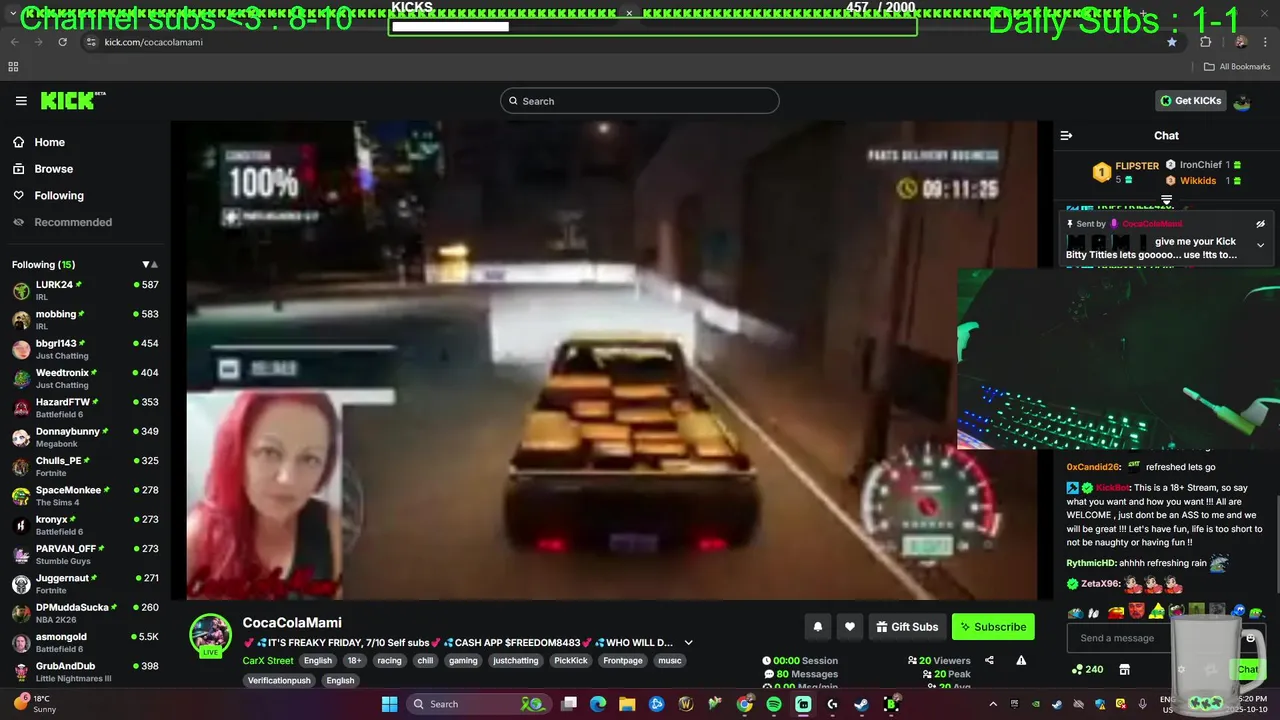Screen dimensions: 1280x720
Task: Hide the pinned chat message
Action: pos(1260,224)
